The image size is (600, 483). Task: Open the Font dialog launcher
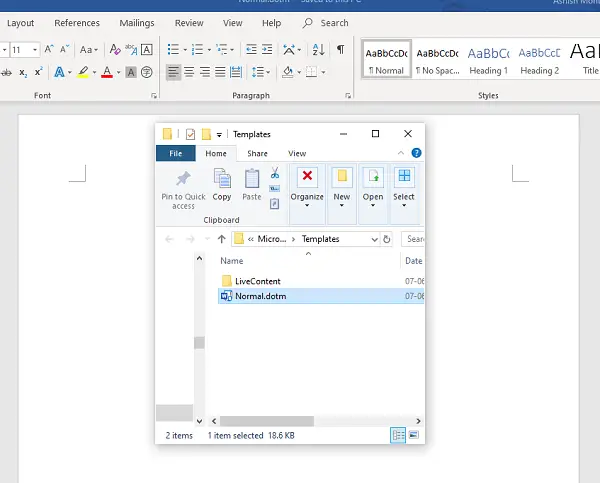154,96
